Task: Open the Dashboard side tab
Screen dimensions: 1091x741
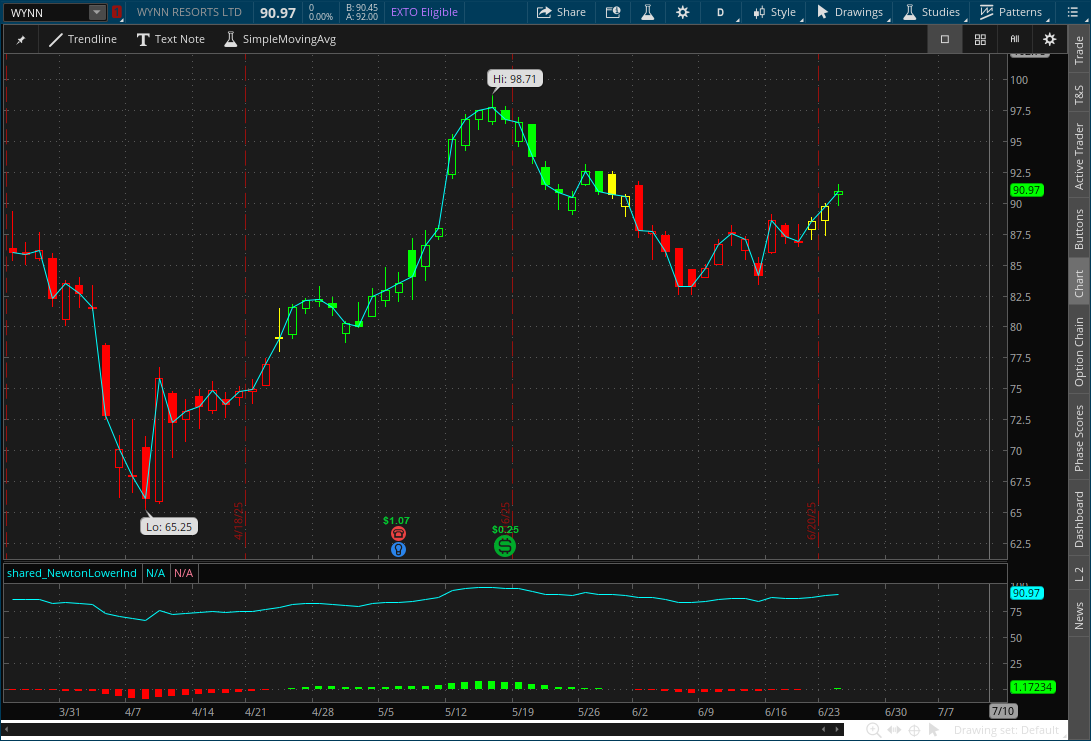Action: click(x=1079, y=519)
